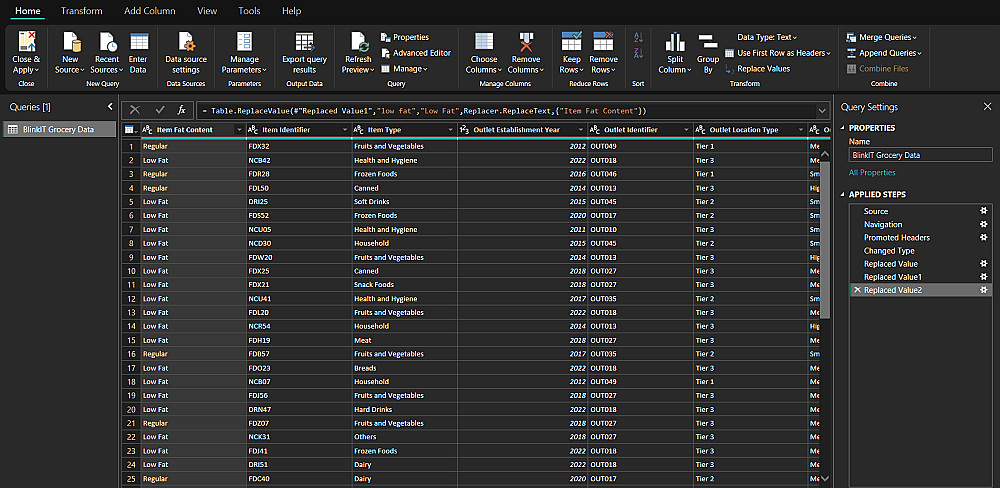Switch to the Transform ribbon tab
1000x488 pixels.
(81, 11)
